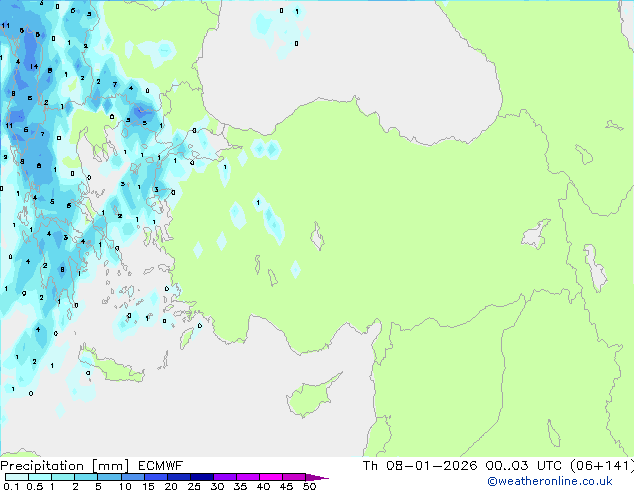The height and width of the screenshot is (490, 634).
Task: Click the 'Th 08-01-2026' date text
Action: (420, 466)
